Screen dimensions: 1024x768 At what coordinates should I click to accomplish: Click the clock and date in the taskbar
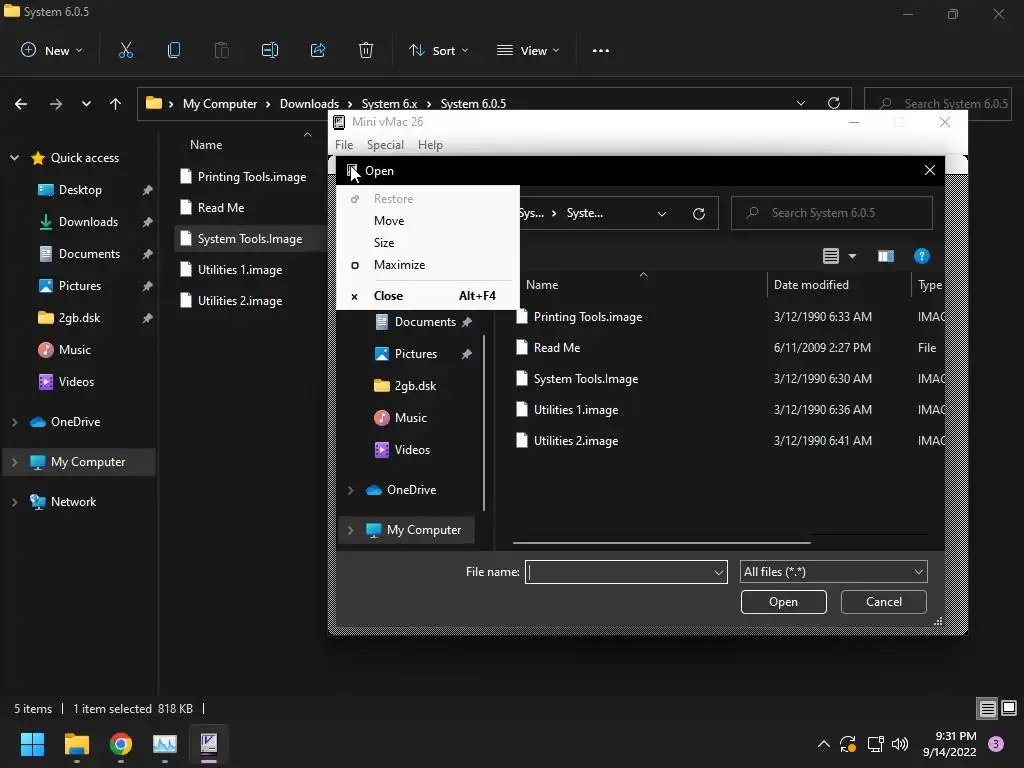tap(950, 744)
